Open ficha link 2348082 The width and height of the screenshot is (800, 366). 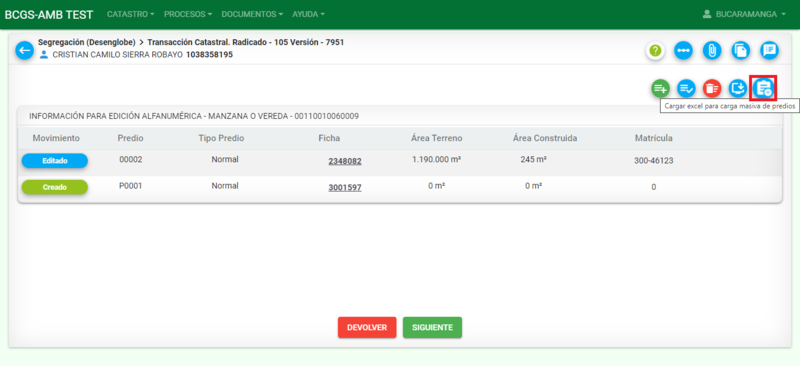pos(345,161)
